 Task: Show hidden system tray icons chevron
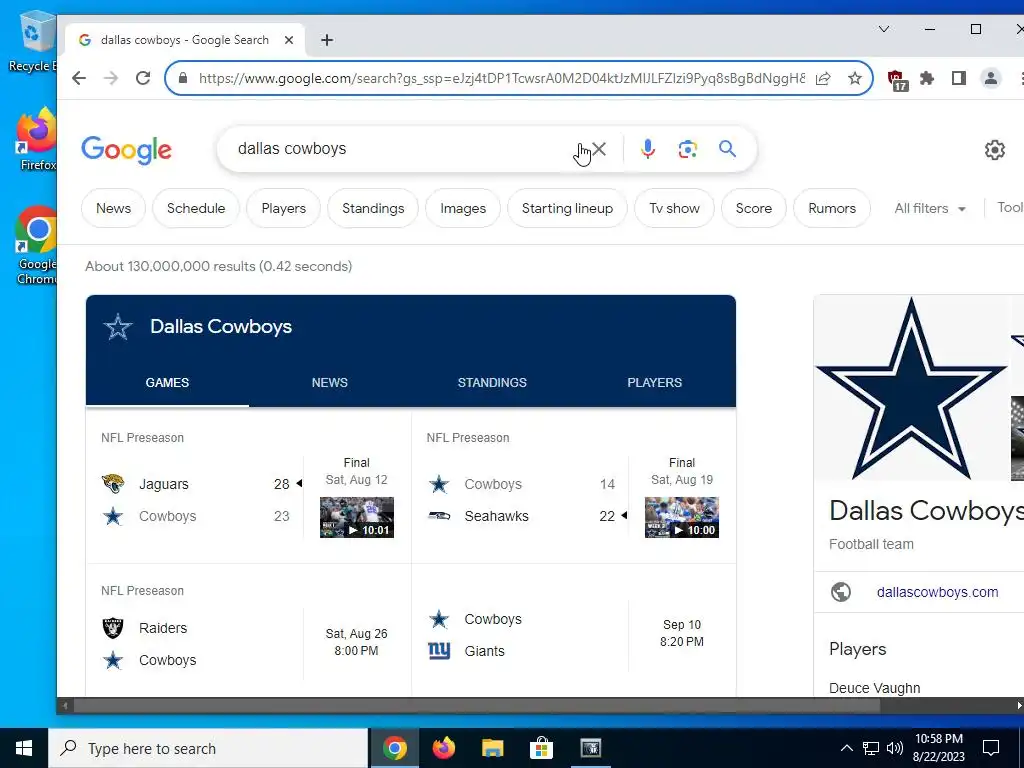(846, 748)
